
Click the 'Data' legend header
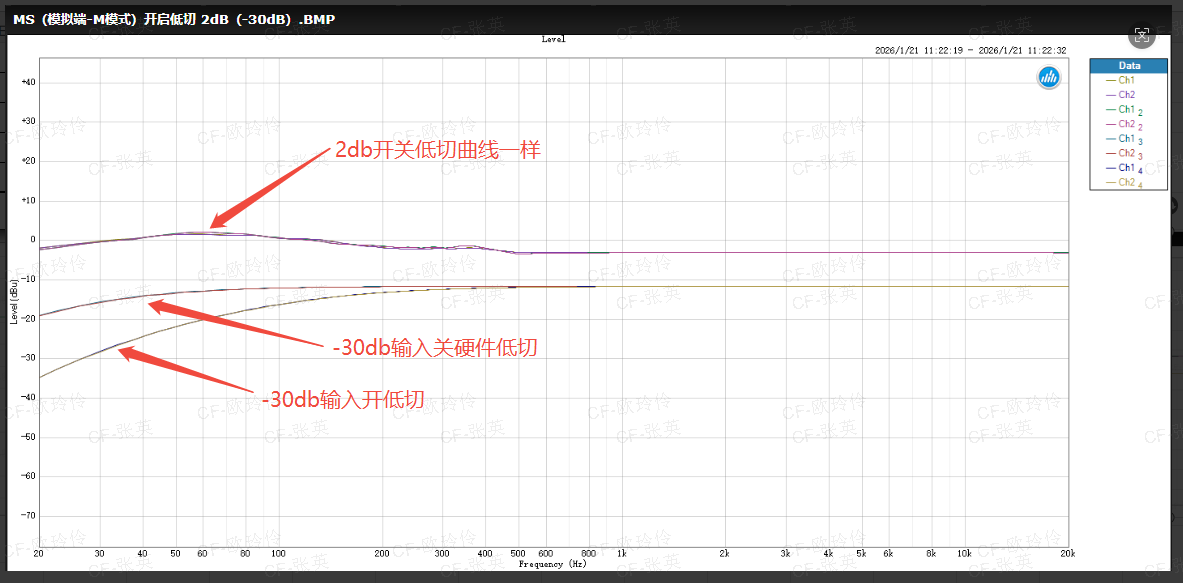[x=1129, y=66]
